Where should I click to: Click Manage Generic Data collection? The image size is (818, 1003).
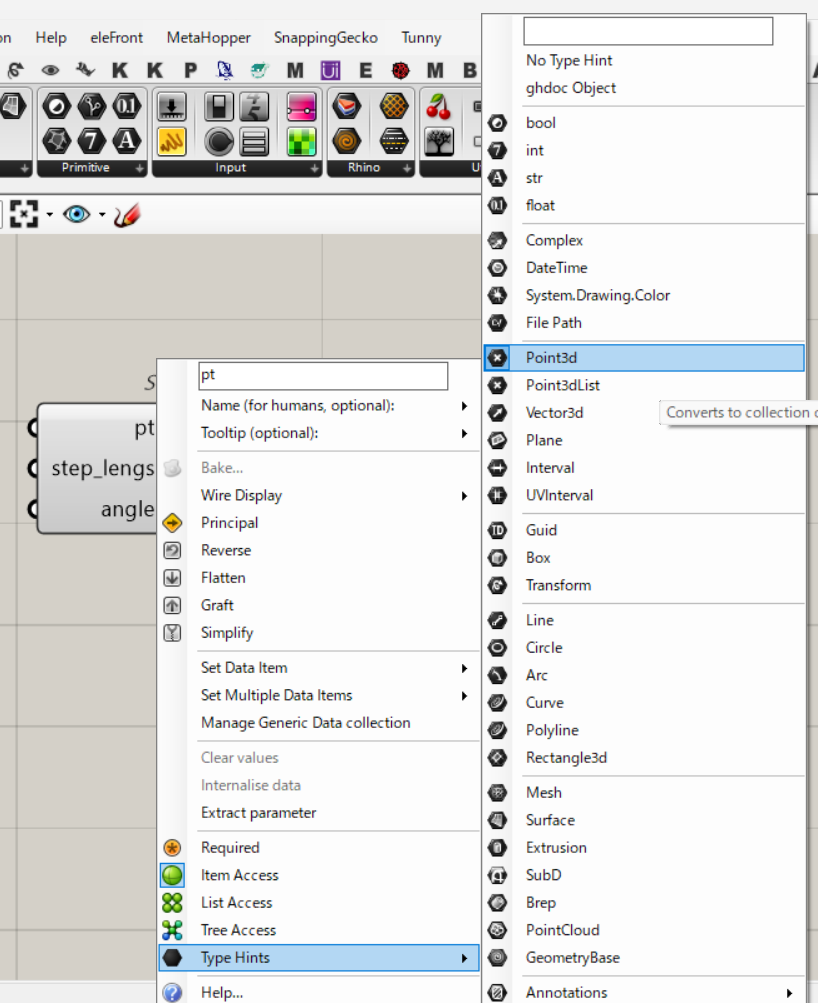305,722
